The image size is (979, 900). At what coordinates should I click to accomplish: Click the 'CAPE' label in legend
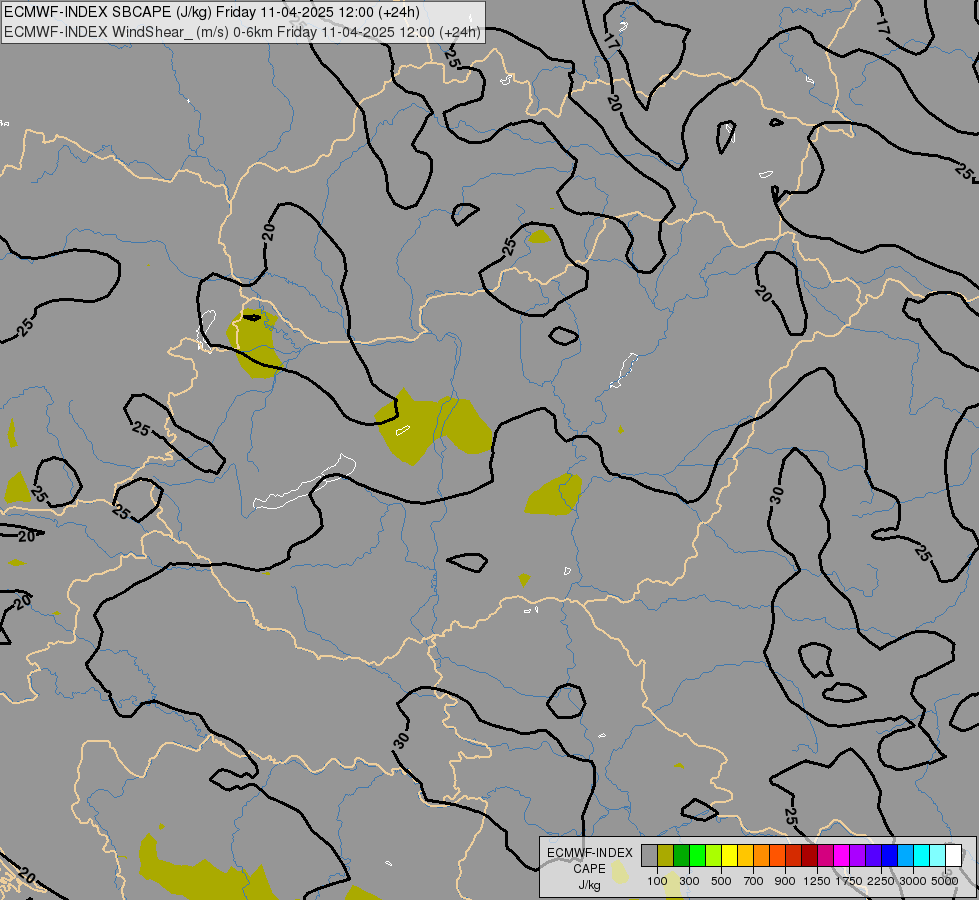589,869
